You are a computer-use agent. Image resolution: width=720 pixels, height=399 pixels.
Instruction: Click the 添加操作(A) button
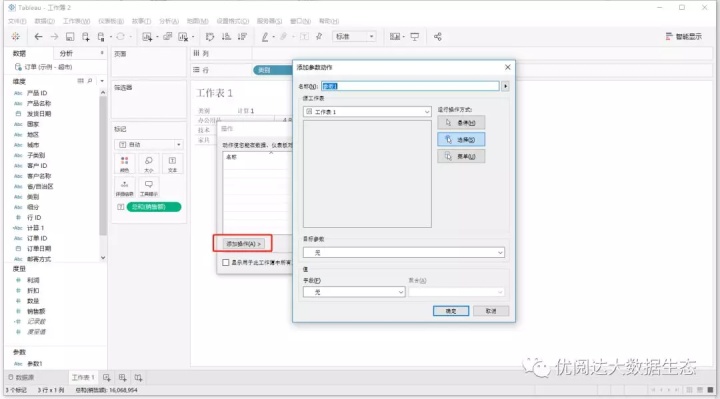243,244
